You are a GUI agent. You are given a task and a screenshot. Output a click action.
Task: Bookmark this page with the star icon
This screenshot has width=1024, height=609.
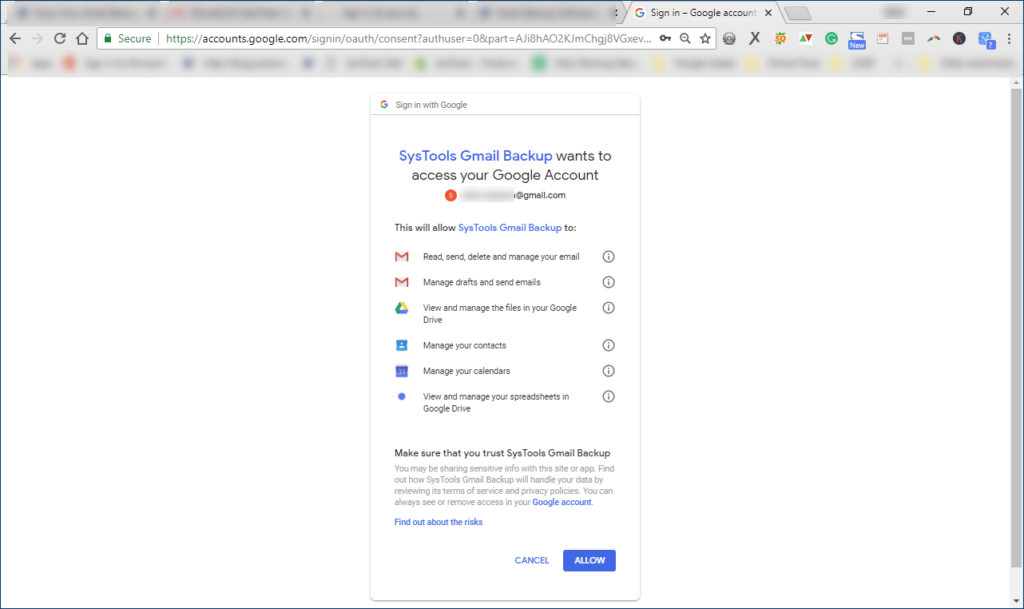click(x=705, y=38)
